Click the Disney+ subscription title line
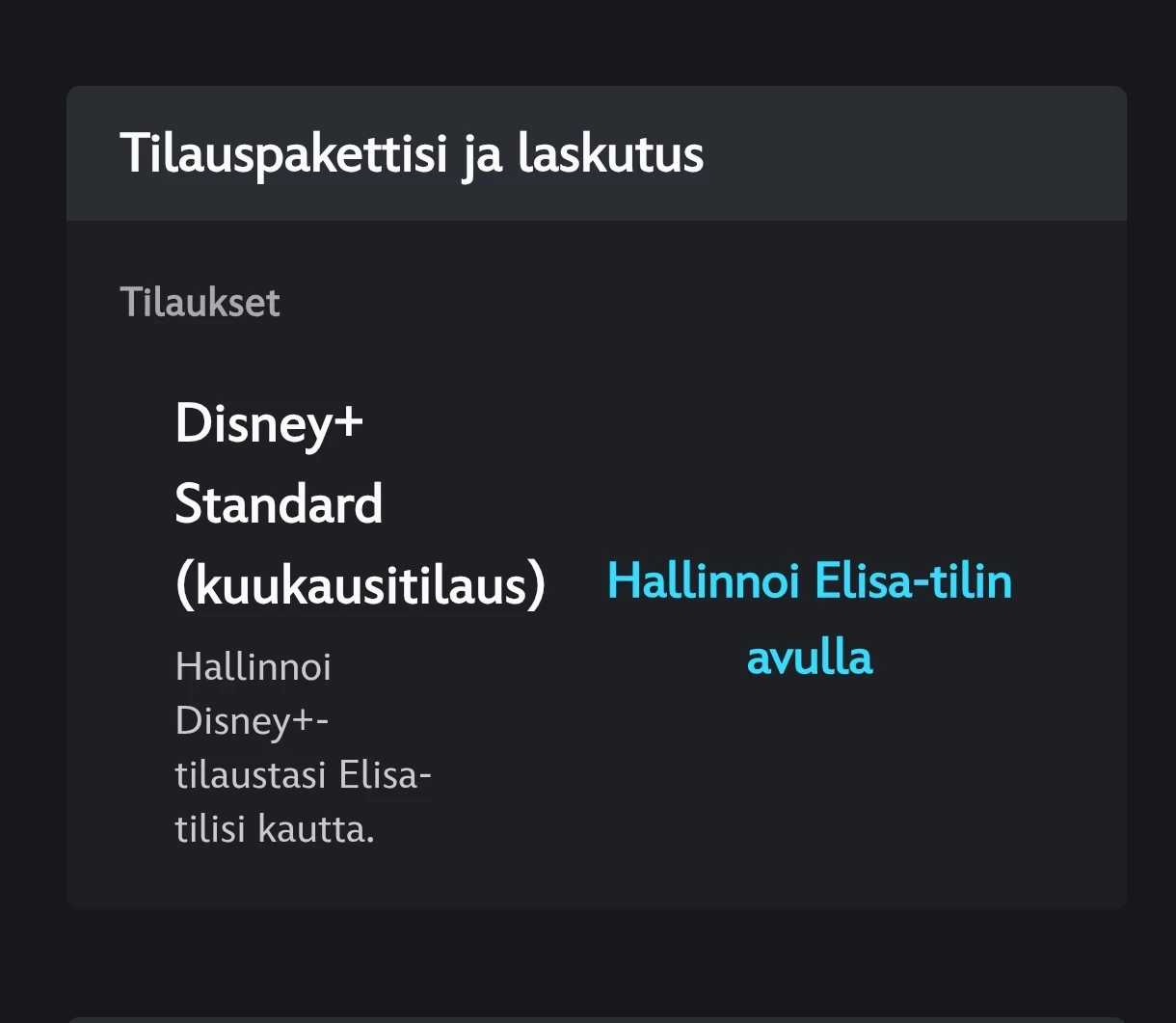The width and height of the screenshot is (1176, 1023). (x=269, y=423)
